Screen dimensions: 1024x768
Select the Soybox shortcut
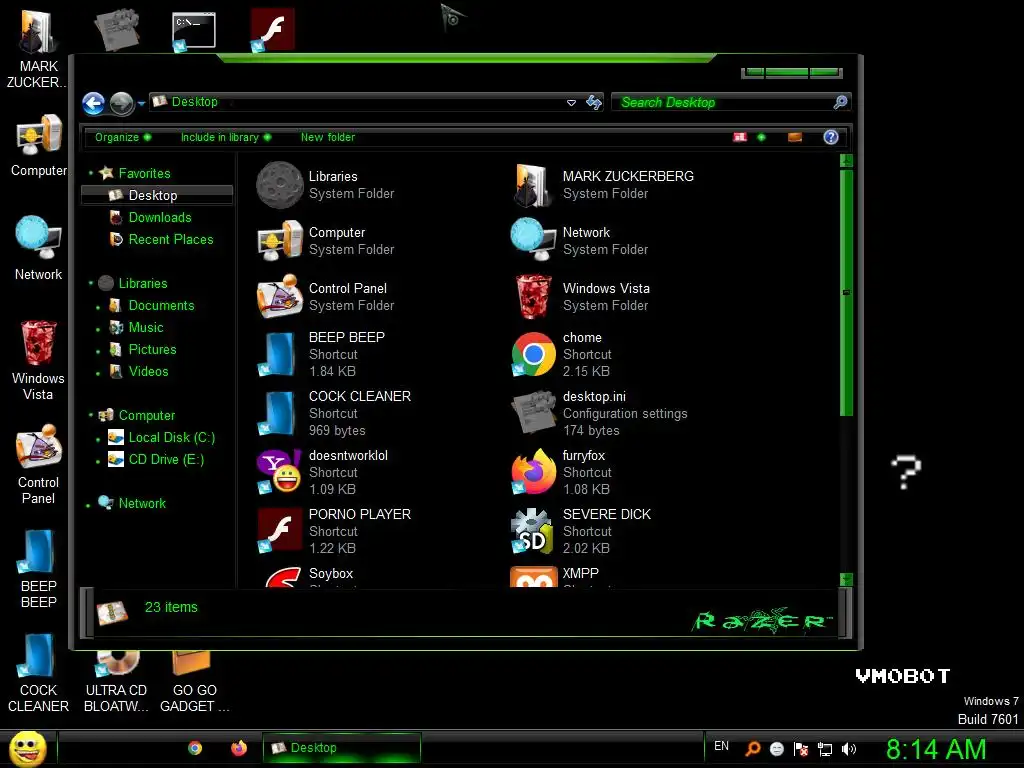click(x=306, y=577)
